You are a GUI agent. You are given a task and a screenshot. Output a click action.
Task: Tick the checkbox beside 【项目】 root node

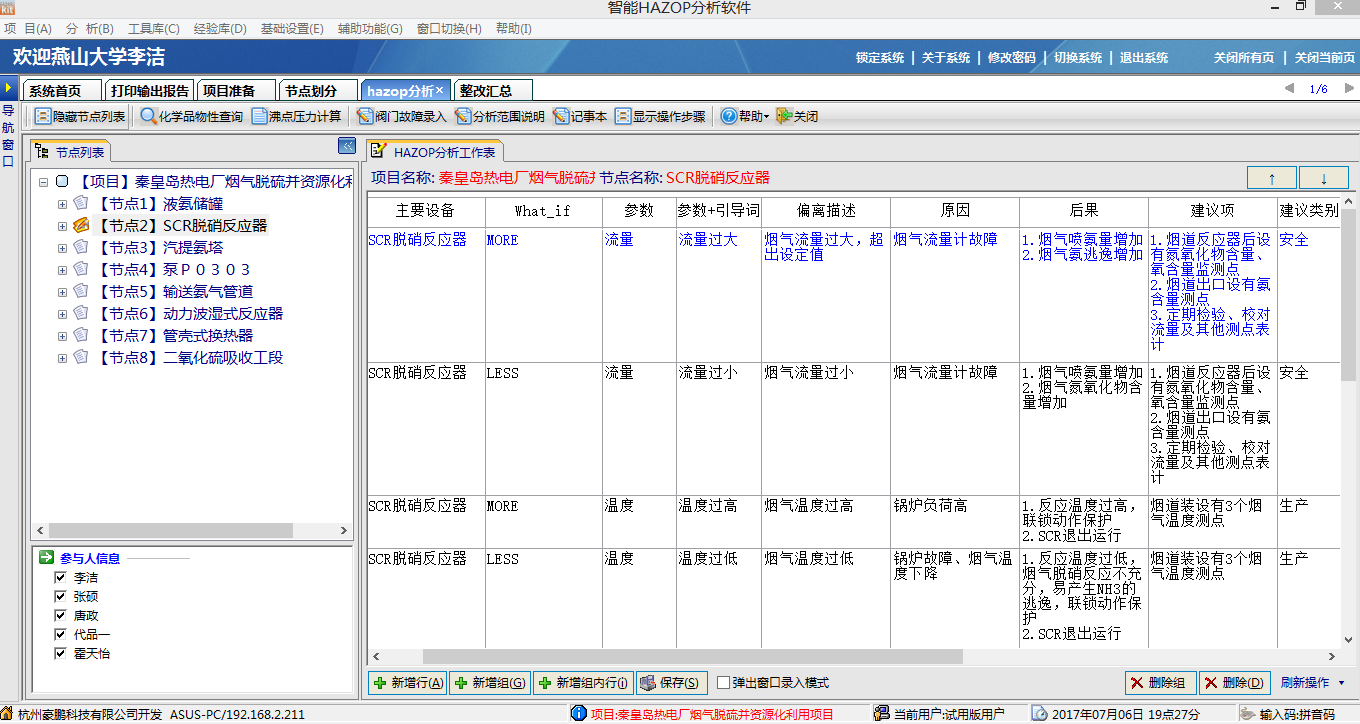point(62,182)
